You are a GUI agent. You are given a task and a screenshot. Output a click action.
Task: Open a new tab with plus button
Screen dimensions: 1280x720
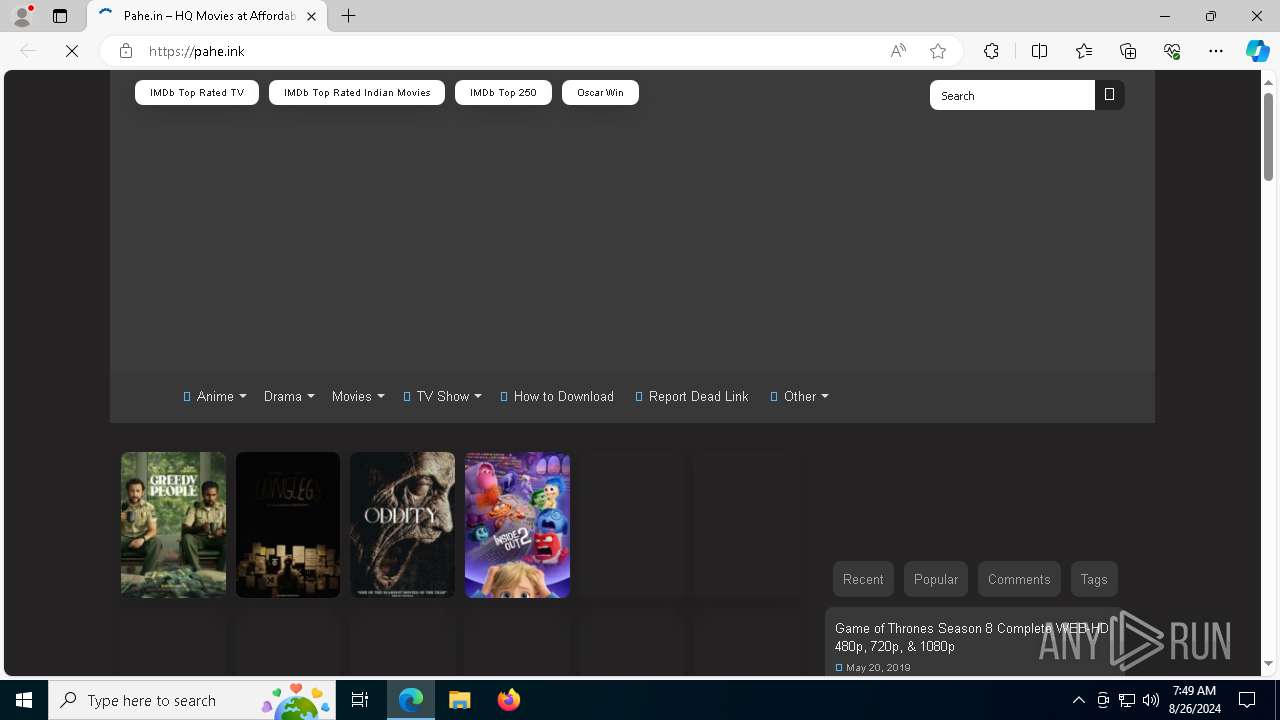(348, 16)
